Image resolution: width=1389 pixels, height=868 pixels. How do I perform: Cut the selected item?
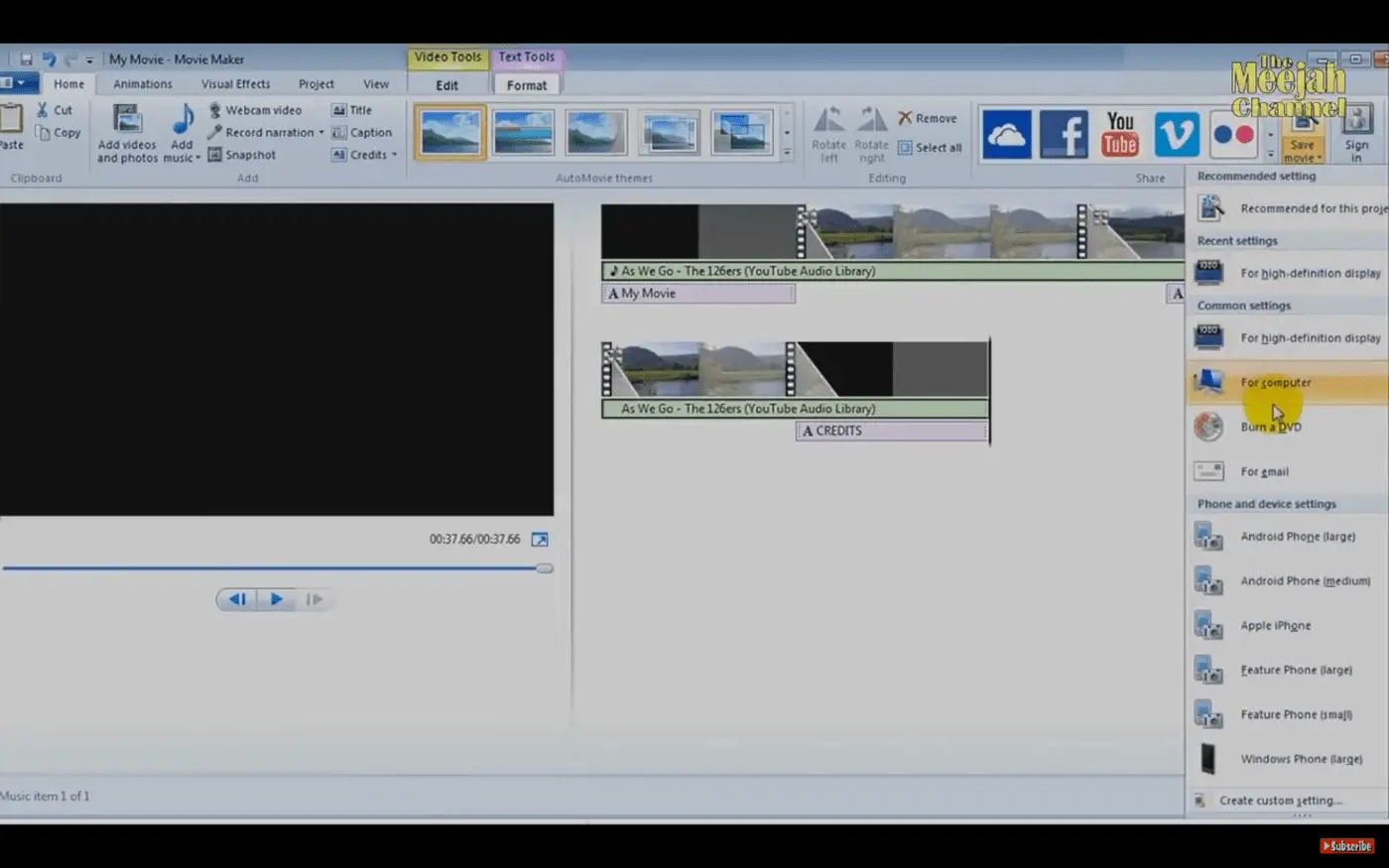pyautogui.click(x=55, y=110)
